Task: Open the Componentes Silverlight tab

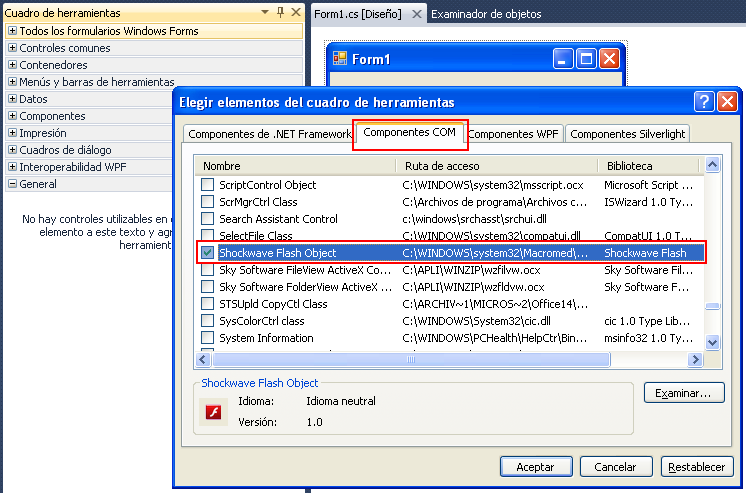Action: tap(628, 134)
